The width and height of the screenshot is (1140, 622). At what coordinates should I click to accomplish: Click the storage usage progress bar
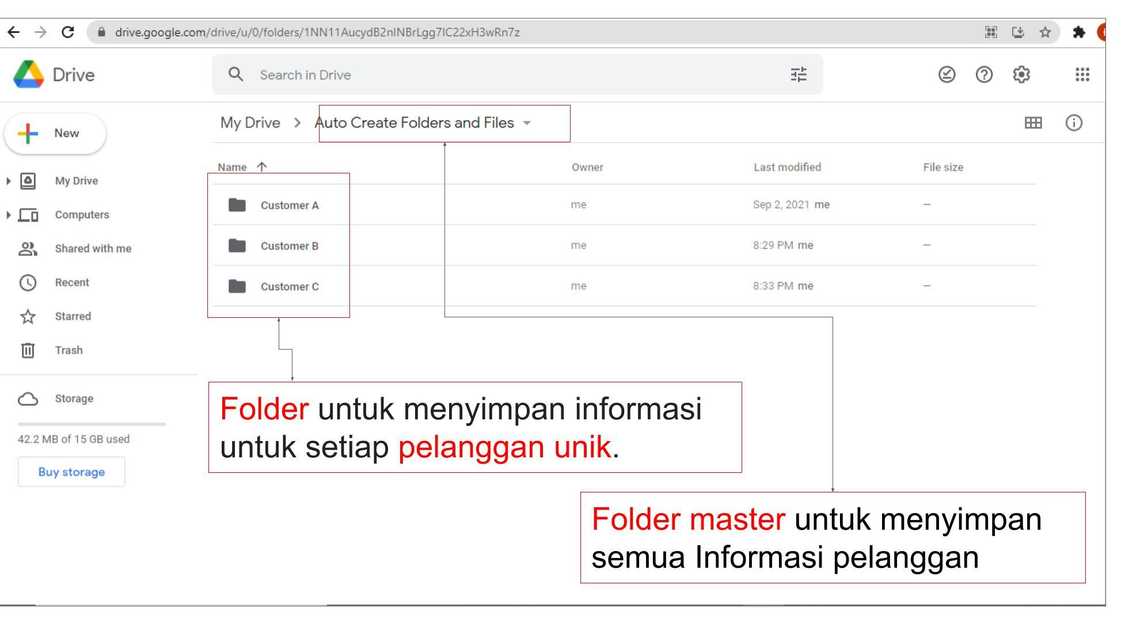(x=91, y=424)
